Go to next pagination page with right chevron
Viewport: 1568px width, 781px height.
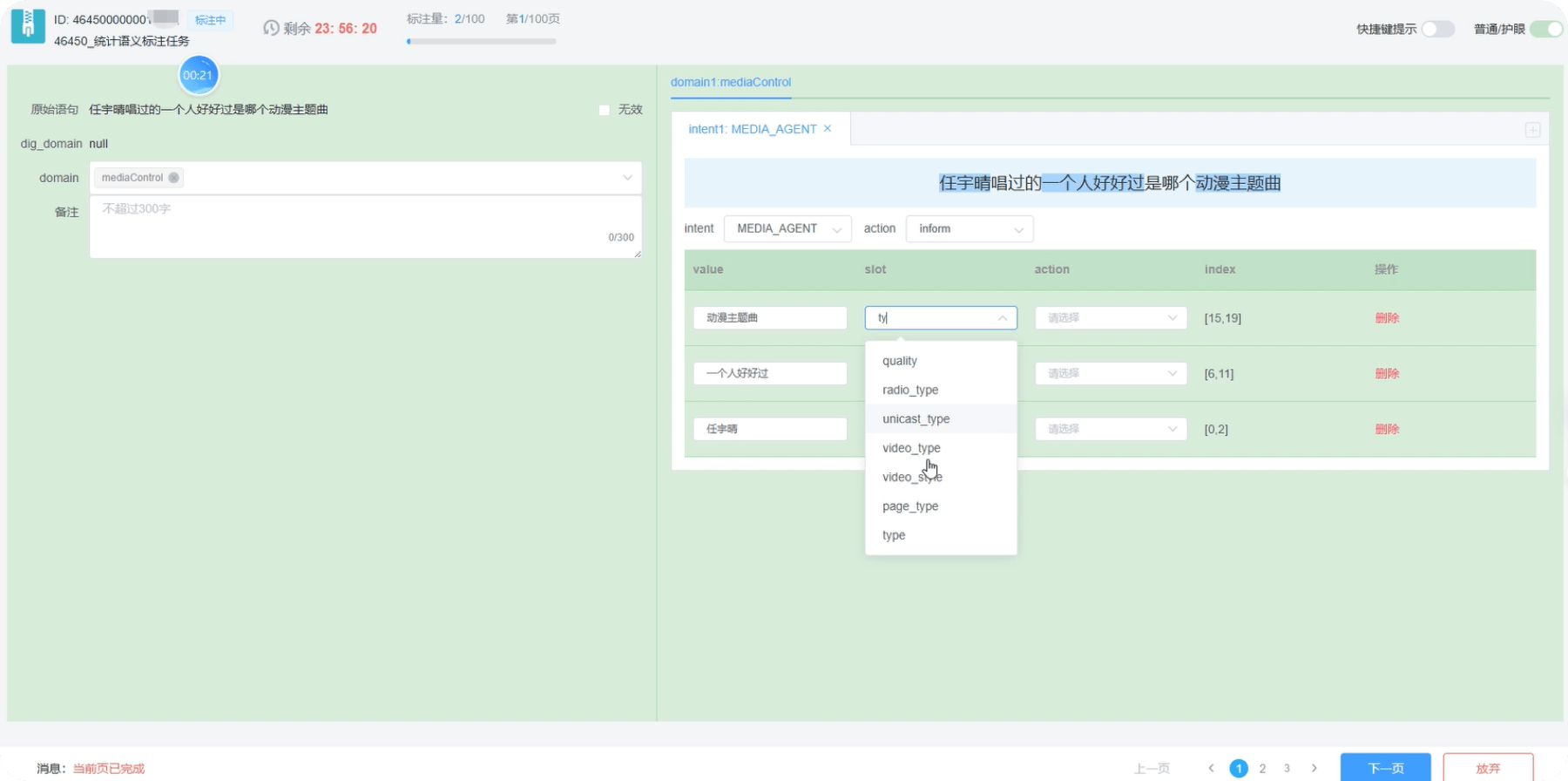click(1314, 768)
